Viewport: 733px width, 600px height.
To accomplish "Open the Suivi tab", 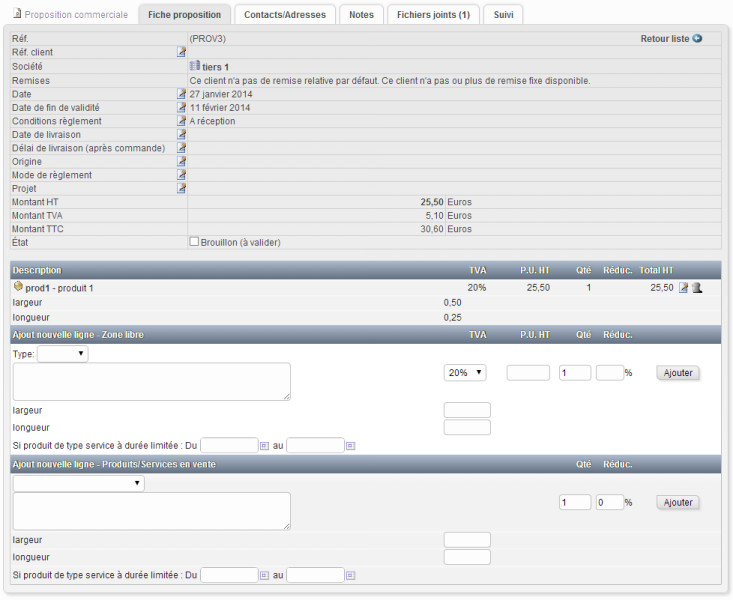I will tap(503, 14).
